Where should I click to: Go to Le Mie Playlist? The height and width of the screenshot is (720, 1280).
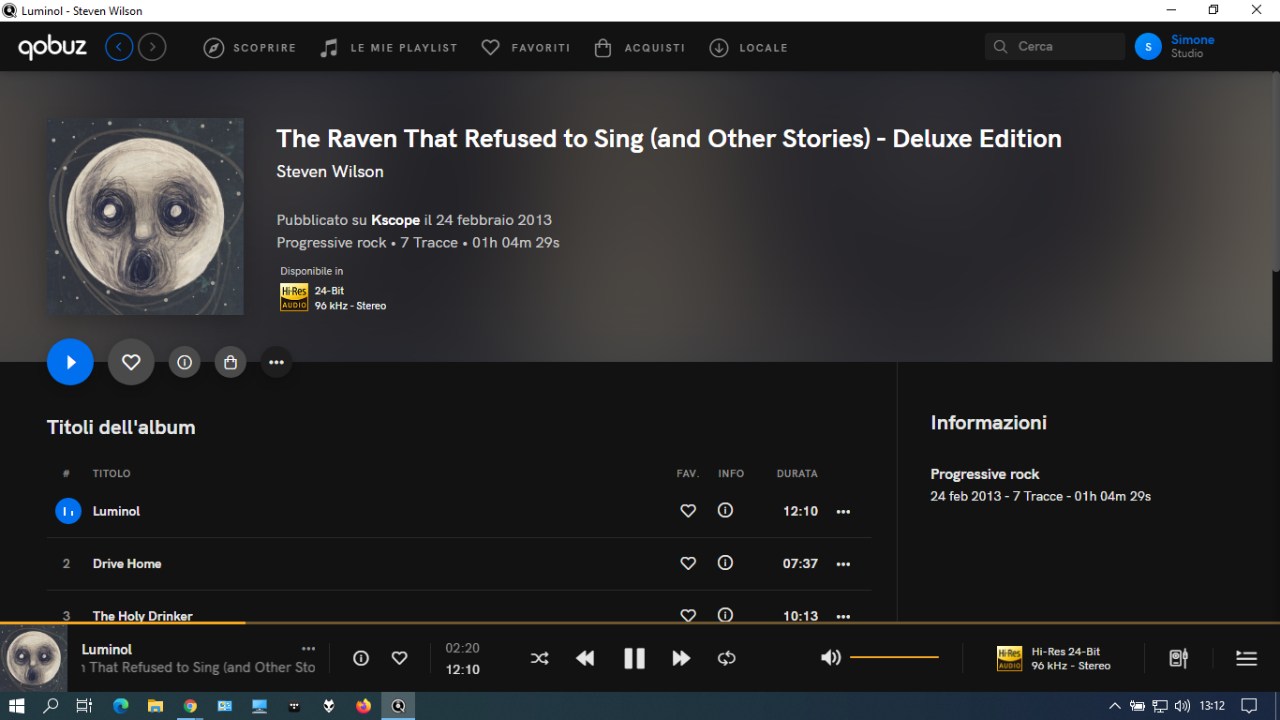coord(389,47)
